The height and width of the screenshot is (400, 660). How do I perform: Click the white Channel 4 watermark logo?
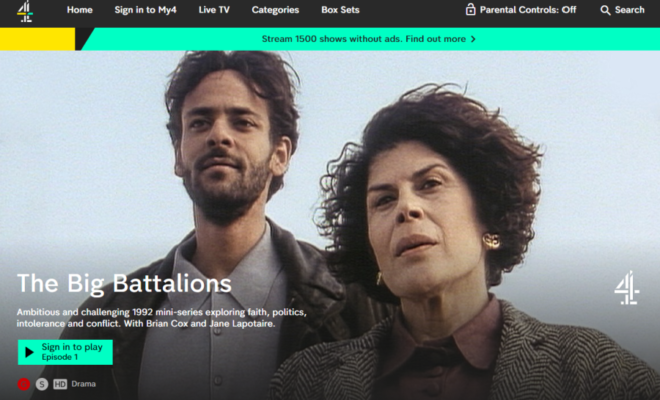coord(627,288)
